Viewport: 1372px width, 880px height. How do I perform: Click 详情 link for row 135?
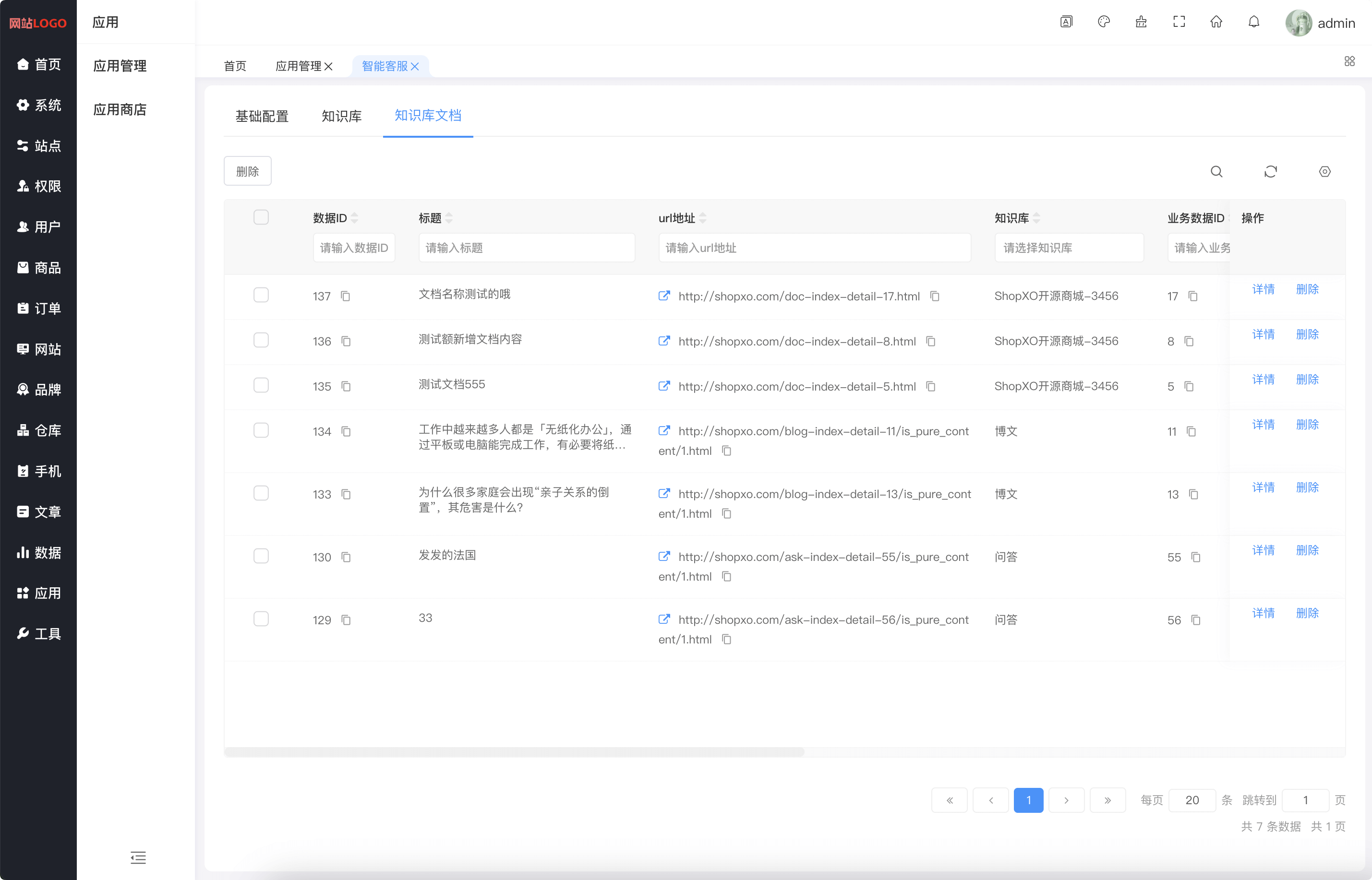click(1263, 380)
